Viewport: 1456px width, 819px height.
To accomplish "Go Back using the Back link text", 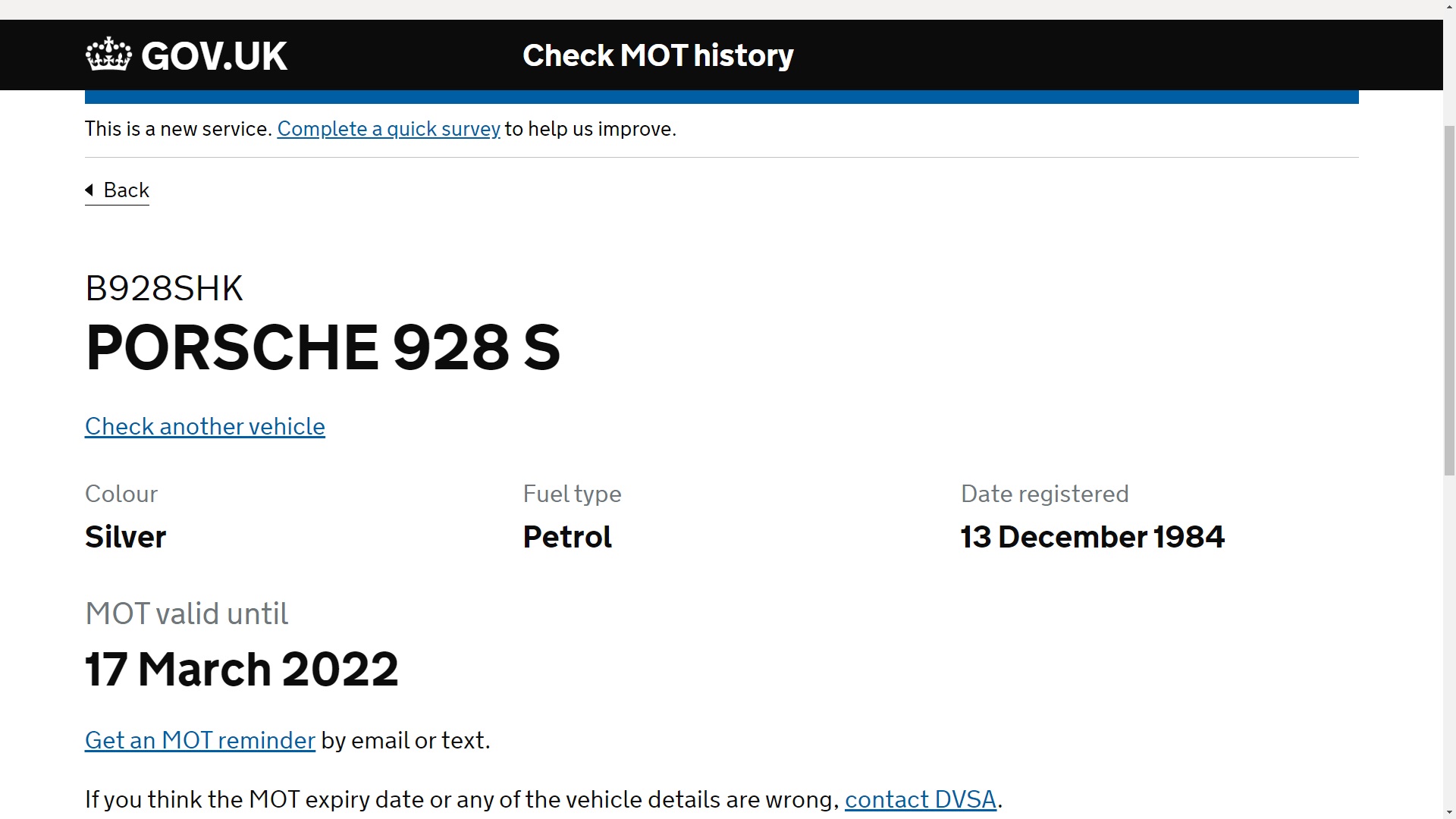I will tap(126, 190).
